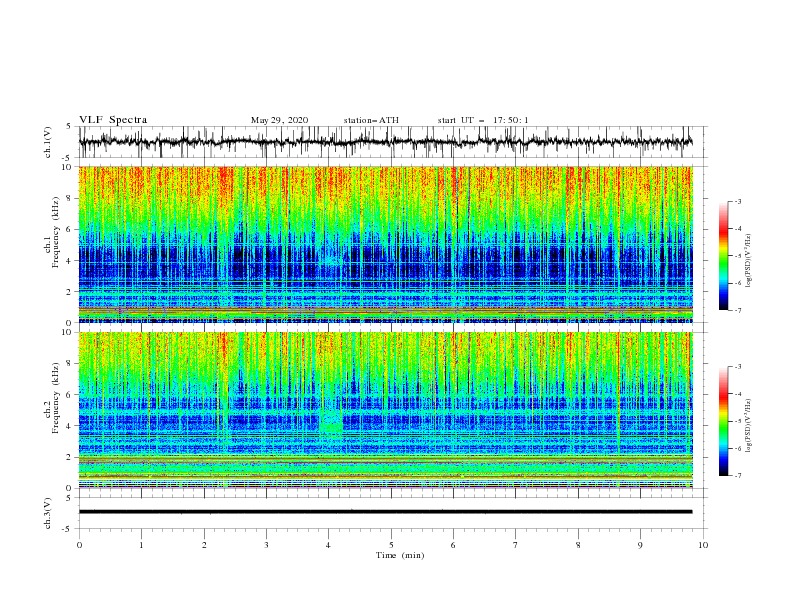Click the "VLF Spectra" title text

pos(113,120)
